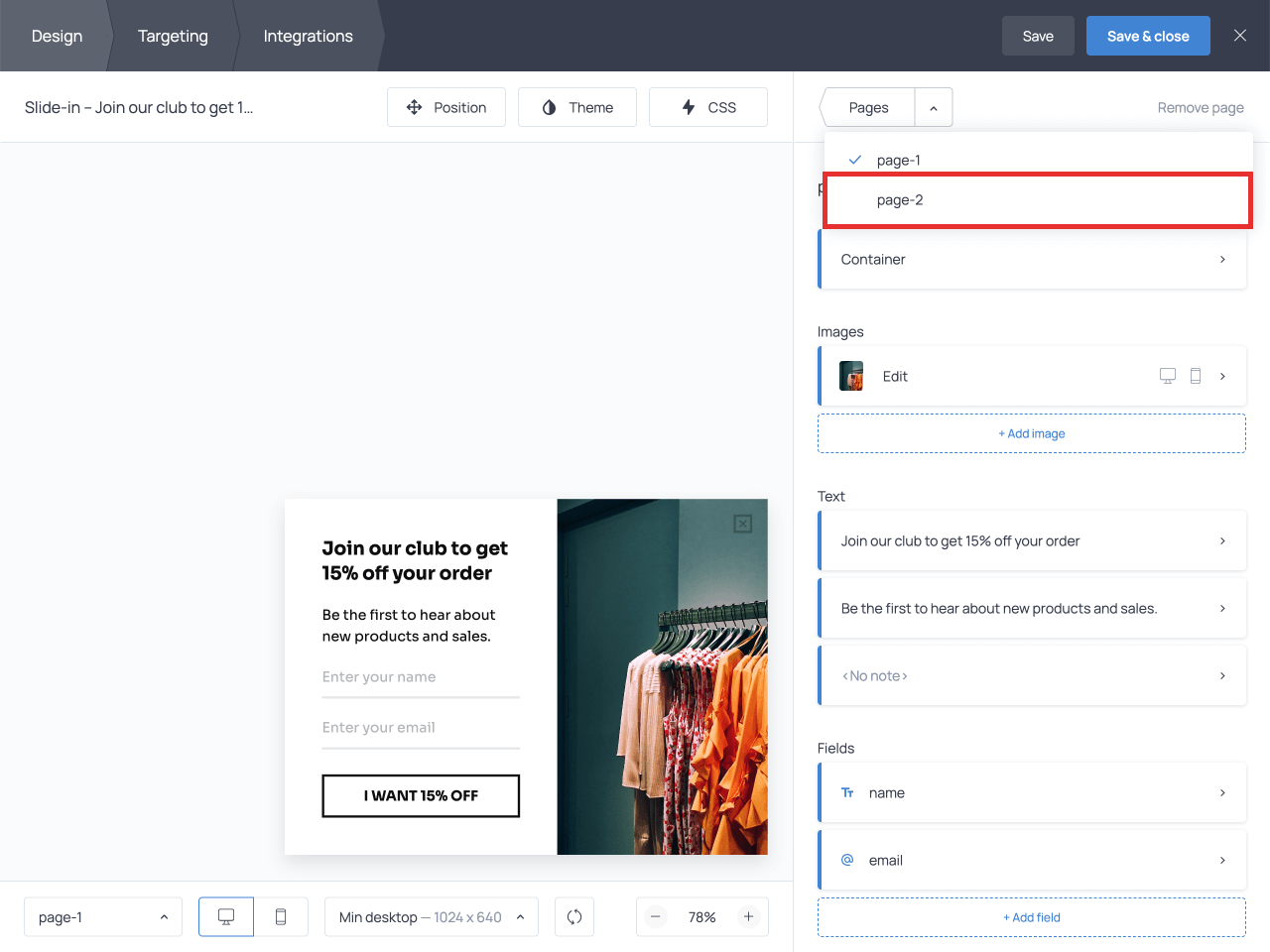Click the desktop icon in Images row

pos(1168,376)
